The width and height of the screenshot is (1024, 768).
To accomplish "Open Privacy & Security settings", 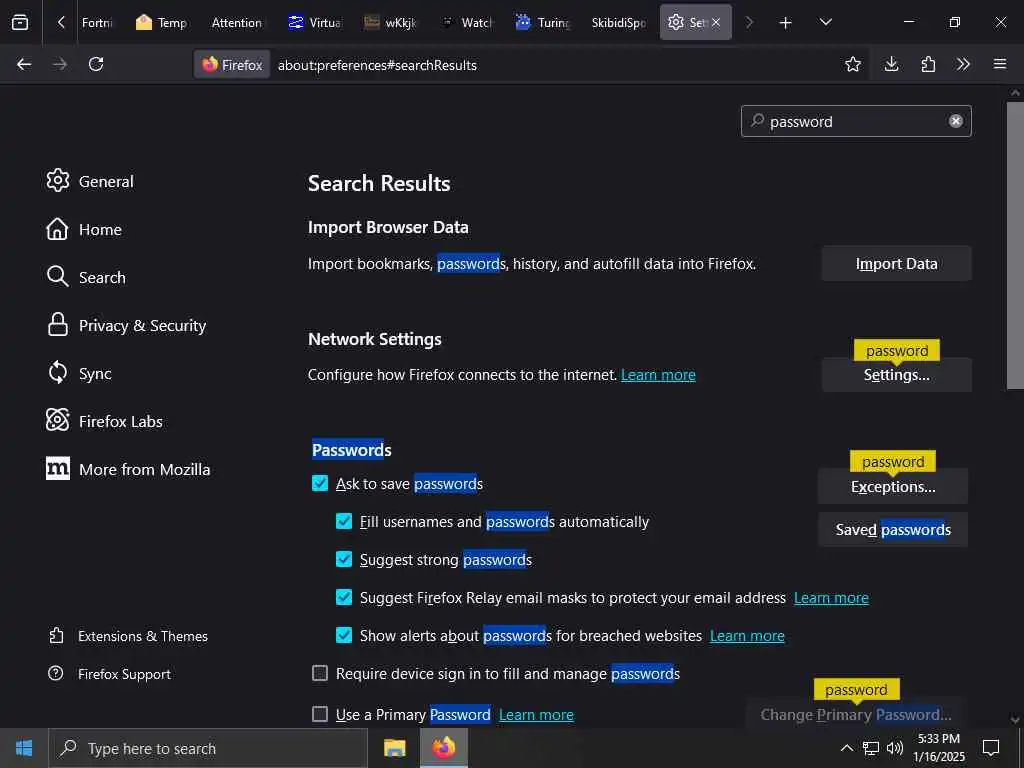I will (x=126, y=325).
